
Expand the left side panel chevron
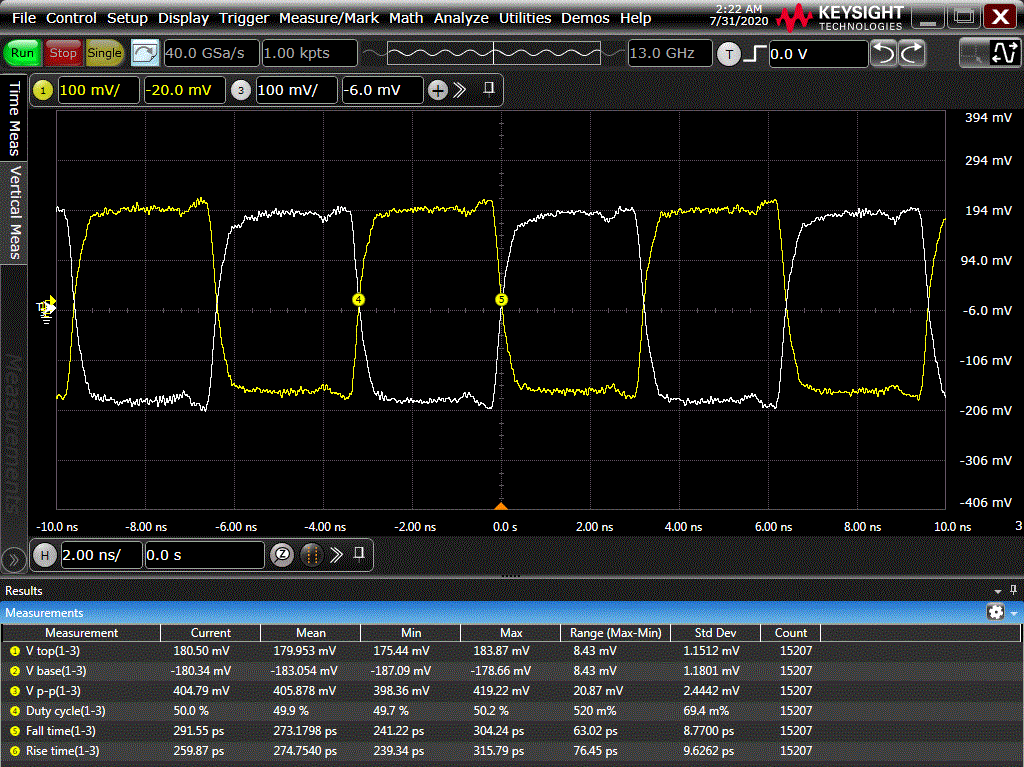[13, 560]
